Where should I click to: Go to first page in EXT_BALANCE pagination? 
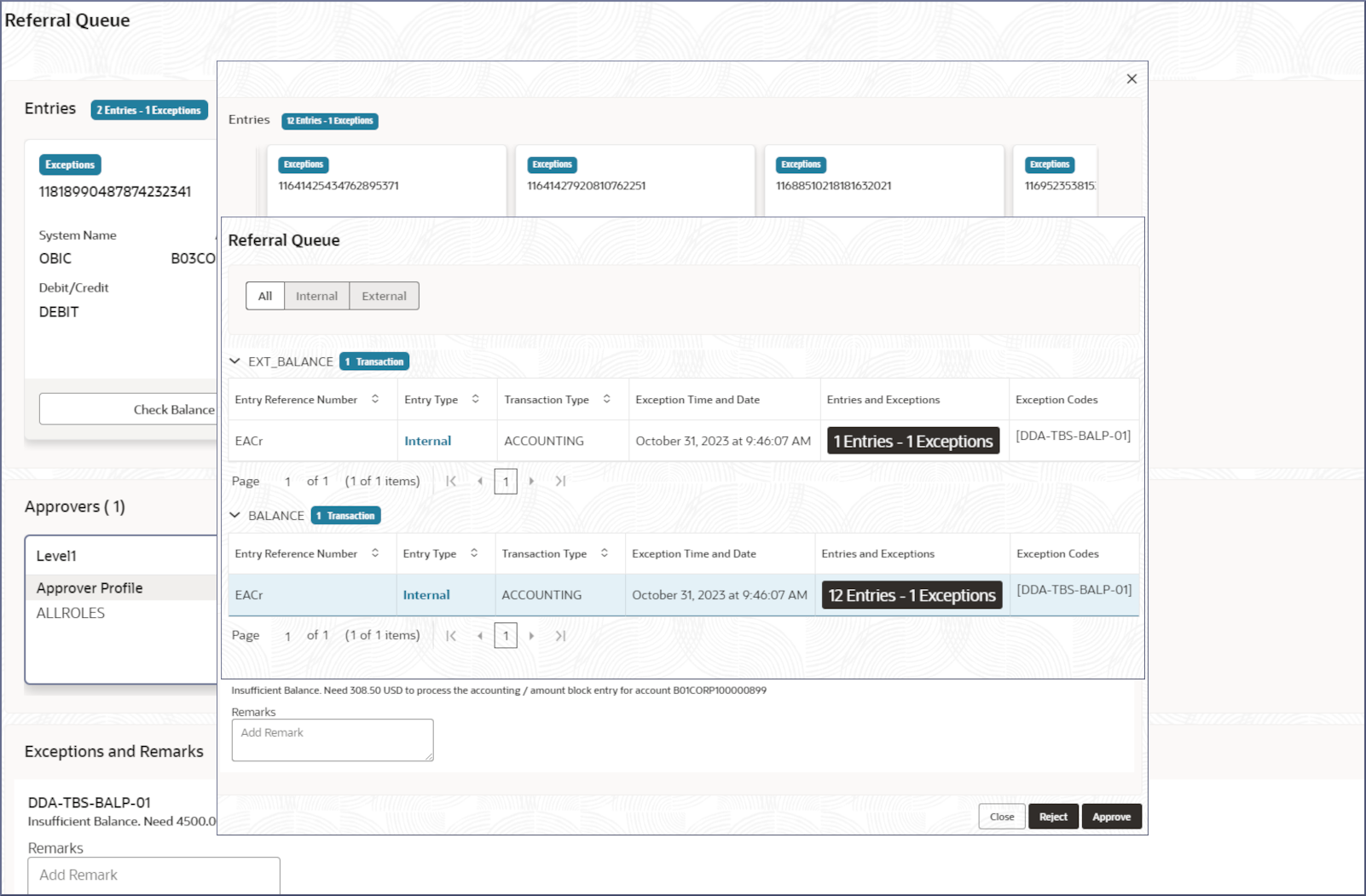(x=451, y=481)
